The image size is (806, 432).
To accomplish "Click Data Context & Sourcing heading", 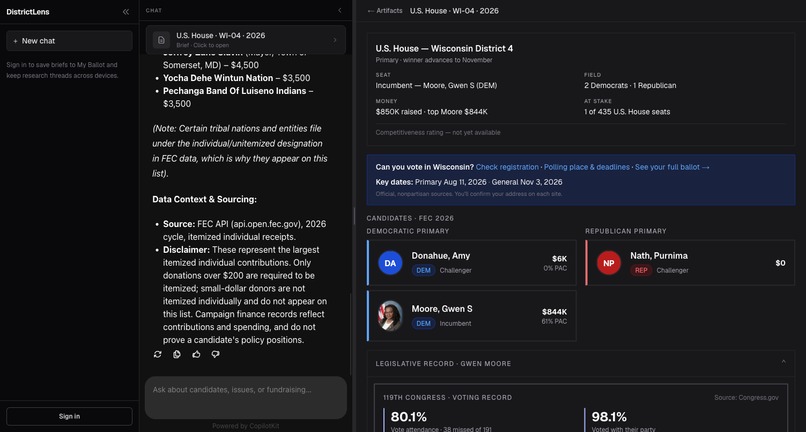I will point(205,199).
